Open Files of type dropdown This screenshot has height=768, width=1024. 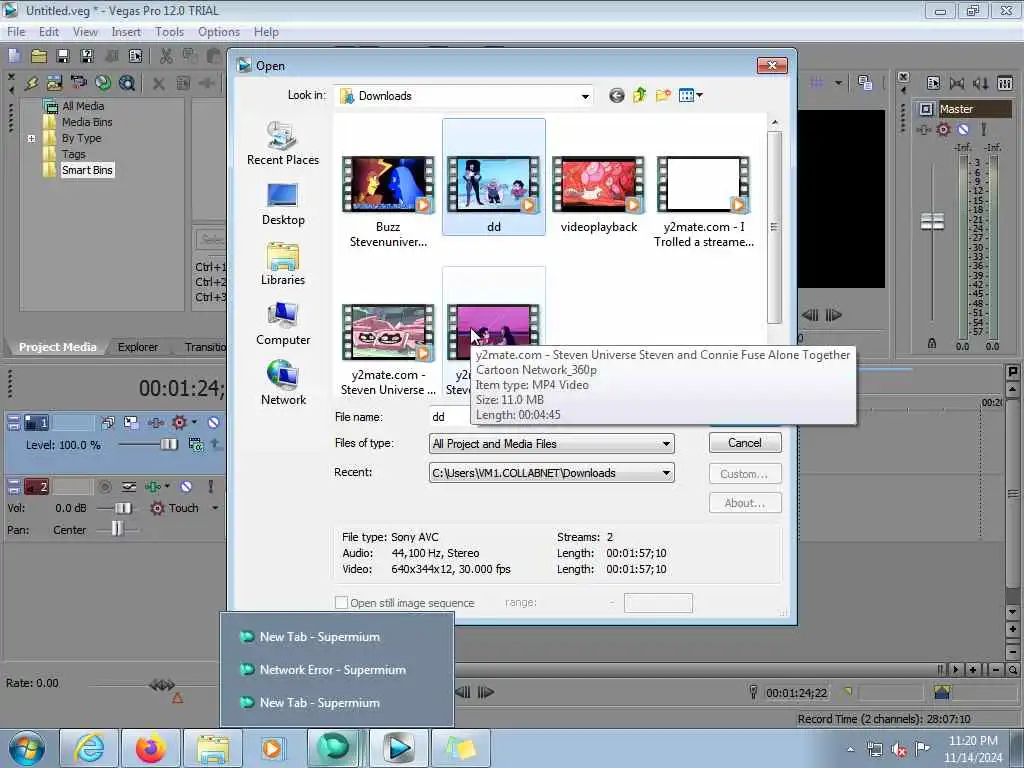[666, 444]
